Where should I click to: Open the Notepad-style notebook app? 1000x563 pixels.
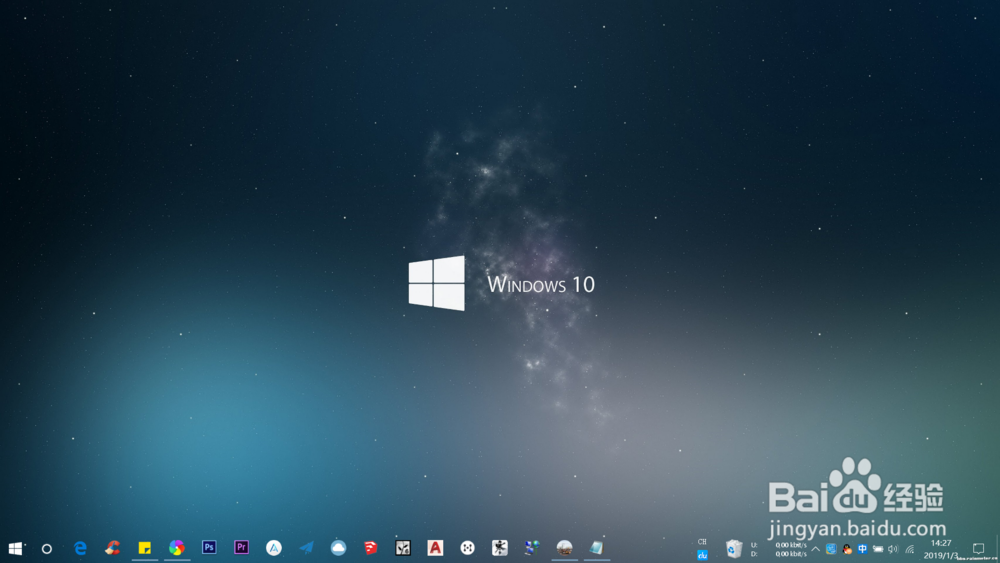click(x=596, y=548)
